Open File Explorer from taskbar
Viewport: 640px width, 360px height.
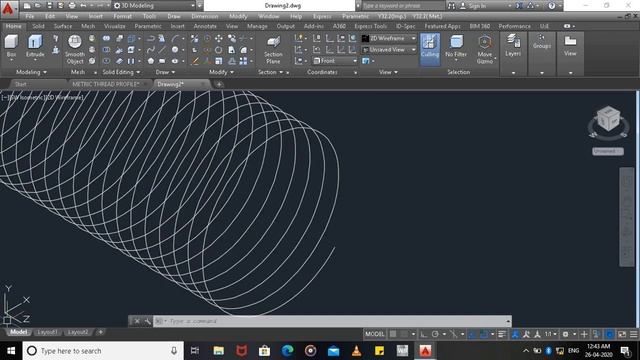pyautogui.click(x=219, y=351)
